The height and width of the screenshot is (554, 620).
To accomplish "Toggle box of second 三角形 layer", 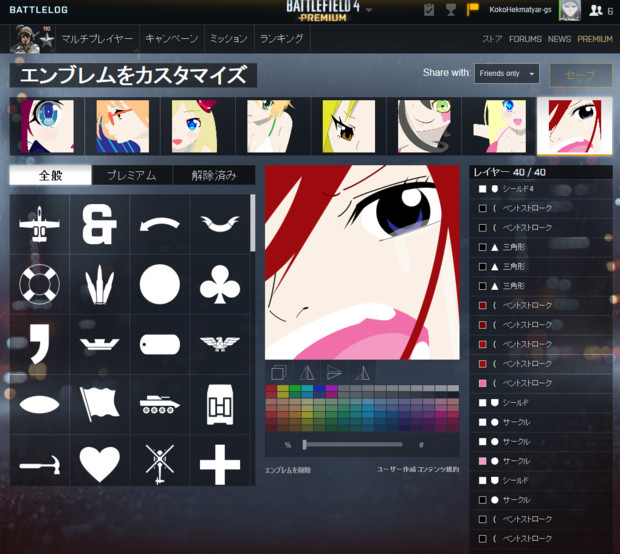I will point(482,267).
